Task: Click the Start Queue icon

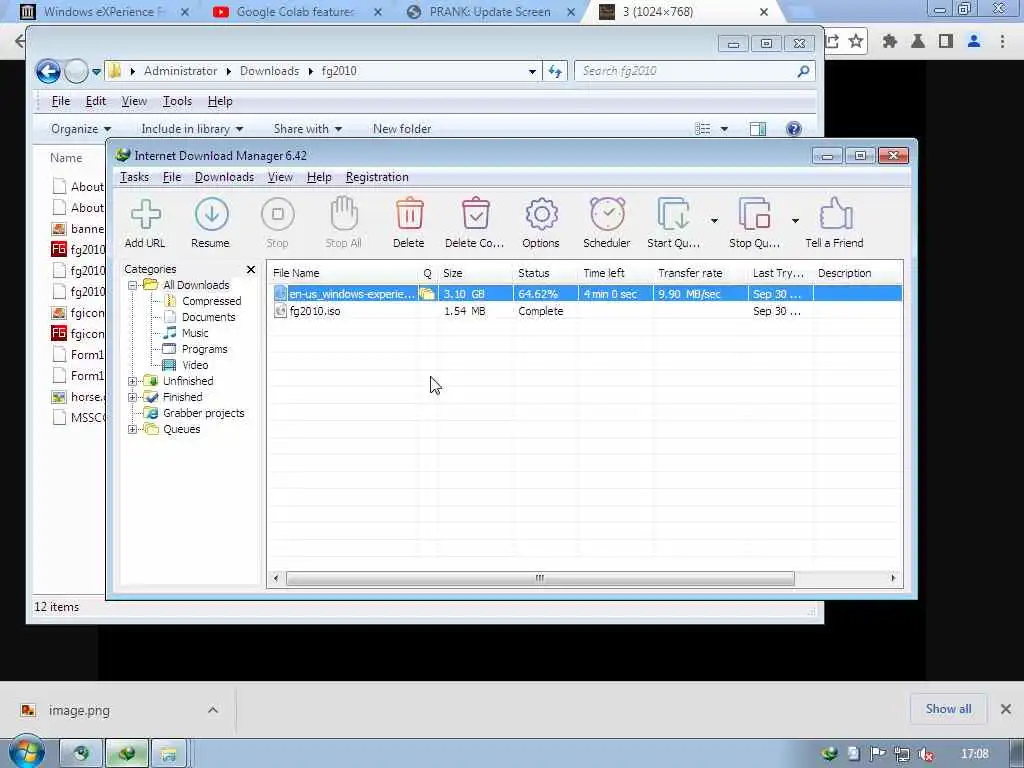Action: tap(673, 223)
